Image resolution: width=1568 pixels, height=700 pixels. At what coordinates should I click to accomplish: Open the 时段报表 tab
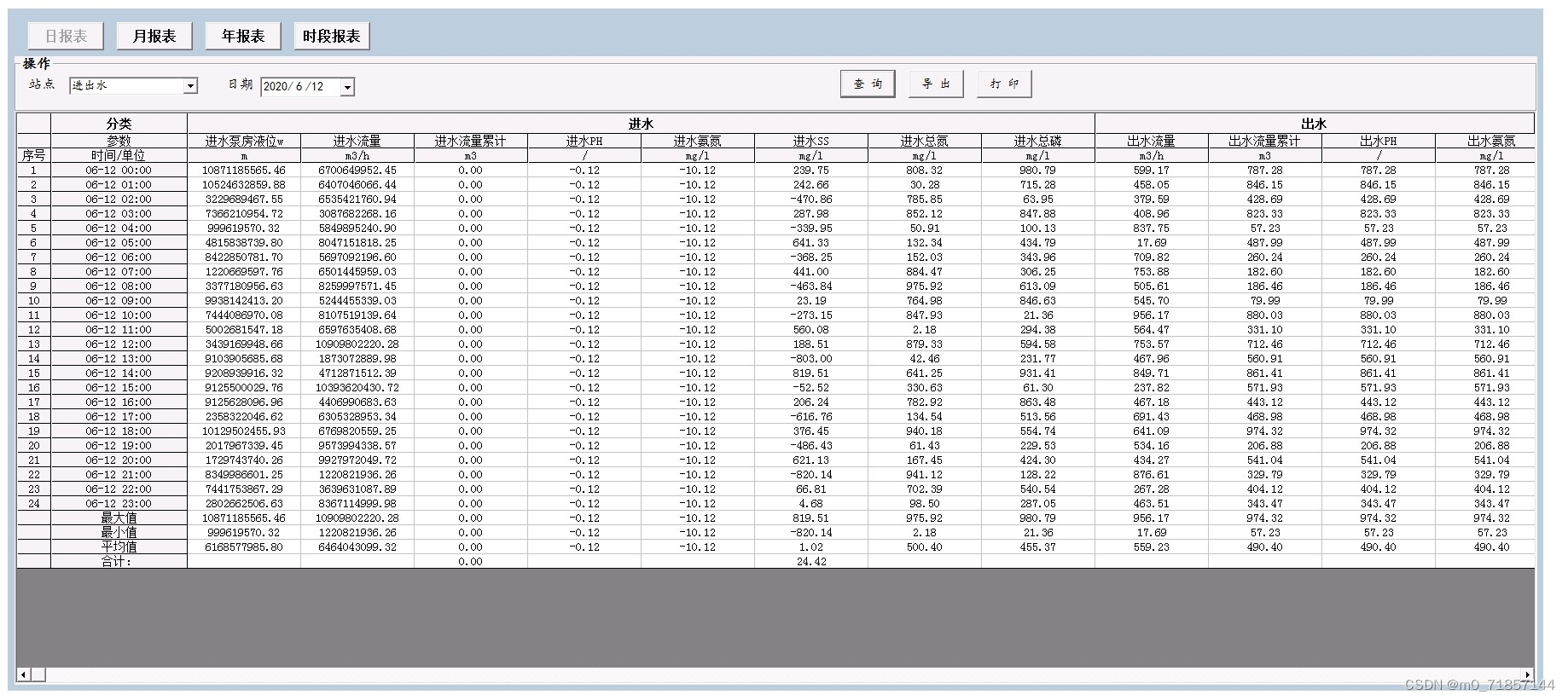pyautogui.click(x=332, y=36)
